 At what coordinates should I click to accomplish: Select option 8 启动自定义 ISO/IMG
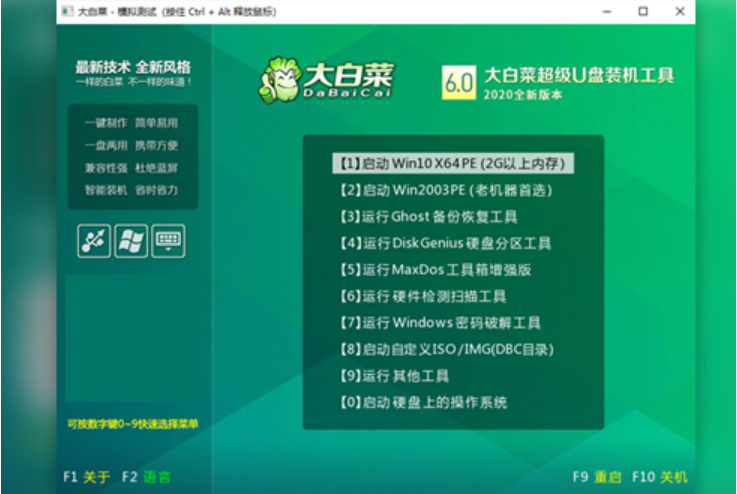447,349
